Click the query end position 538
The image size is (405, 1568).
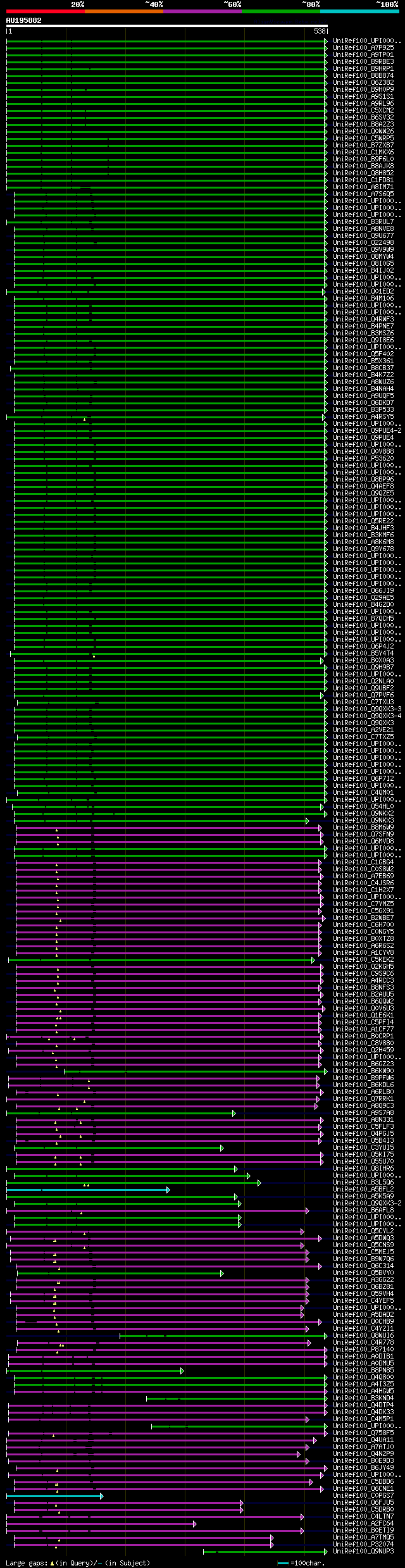320,31
